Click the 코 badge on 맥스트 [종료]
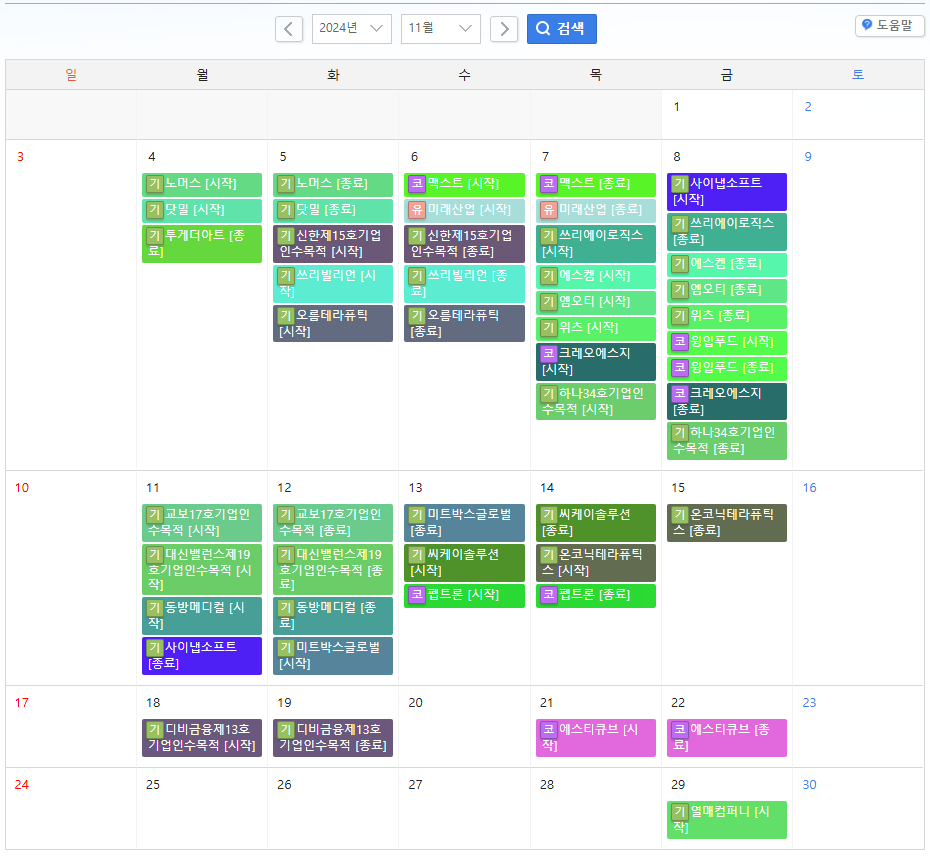 pos(549,183)
